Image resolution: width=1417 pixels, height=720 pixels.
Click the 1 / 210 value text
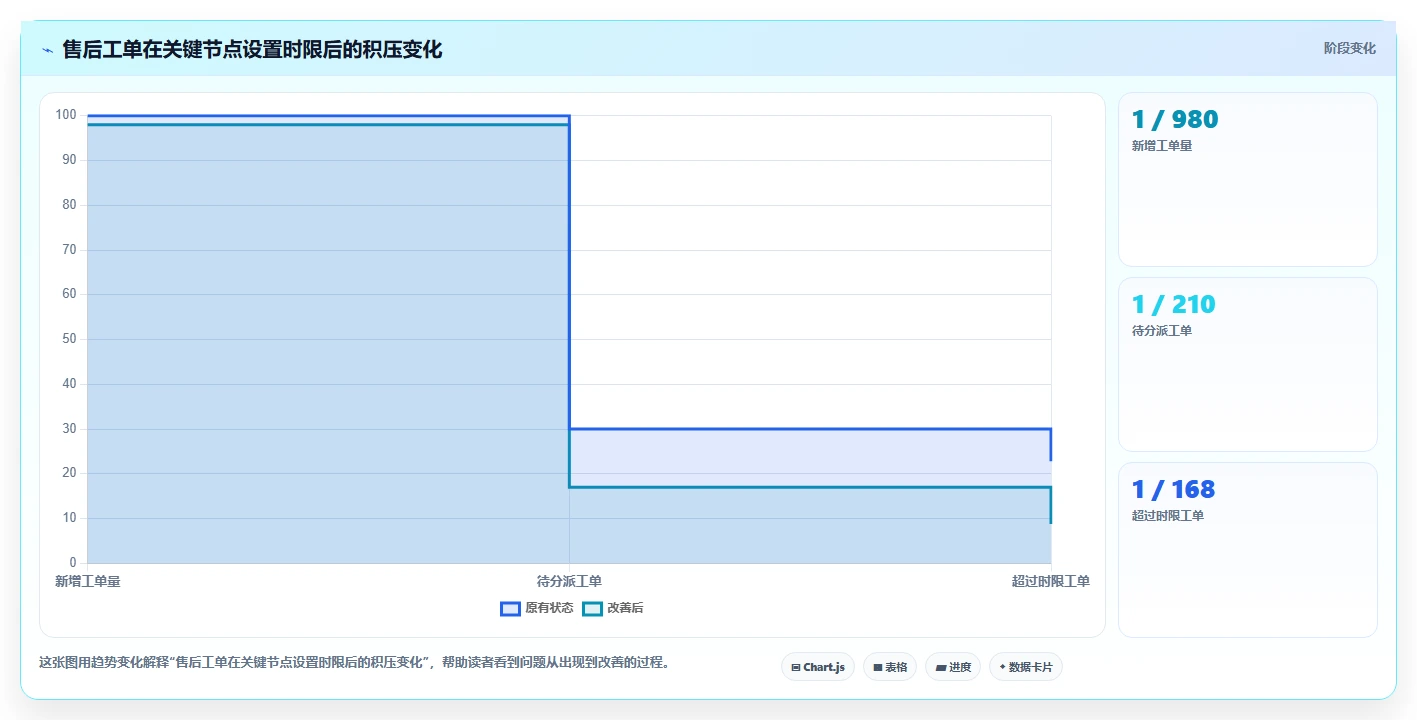coord(1173,304)
